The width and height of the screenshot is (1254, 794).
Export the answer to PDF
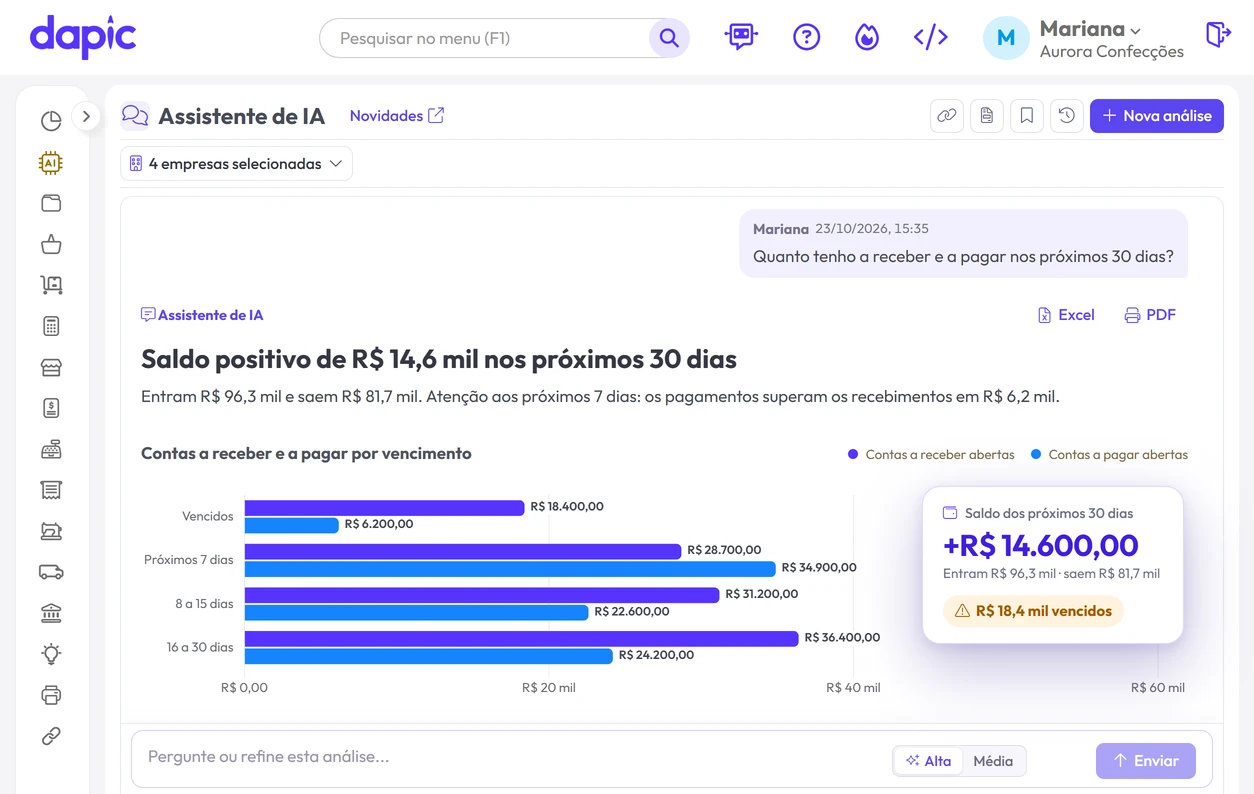[x=1150, y=315]
